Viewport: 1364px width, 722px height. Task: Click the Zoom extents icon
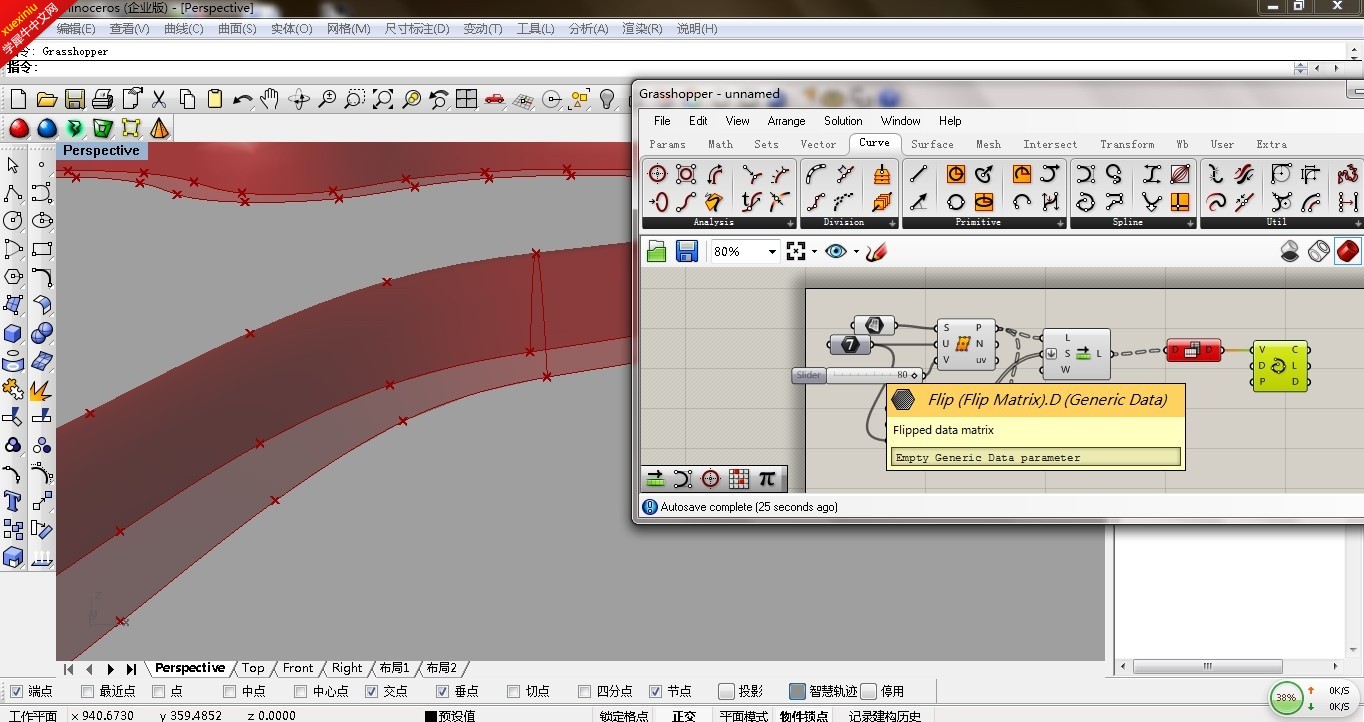point(383,99)
